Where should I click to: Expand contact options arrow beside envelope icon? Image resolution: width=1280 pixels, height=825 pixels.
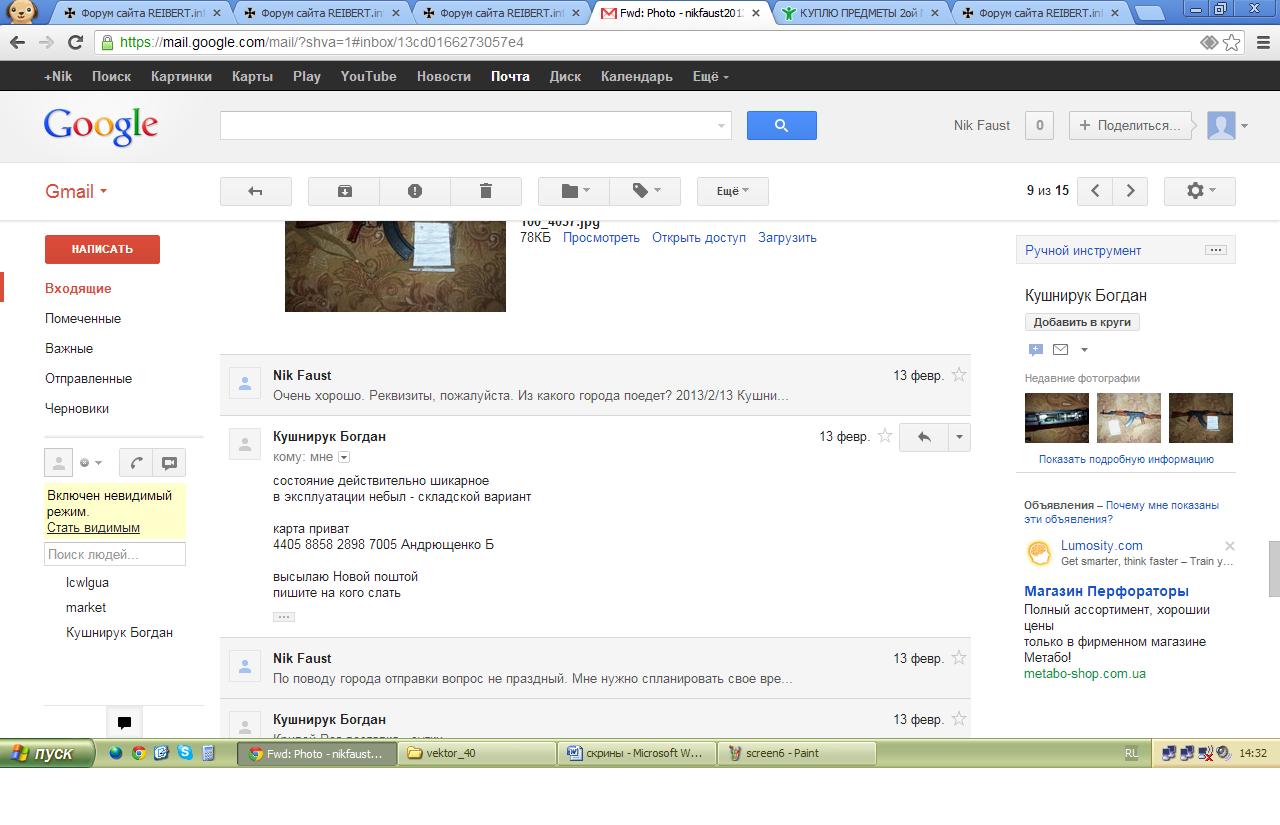[1084, 350]
